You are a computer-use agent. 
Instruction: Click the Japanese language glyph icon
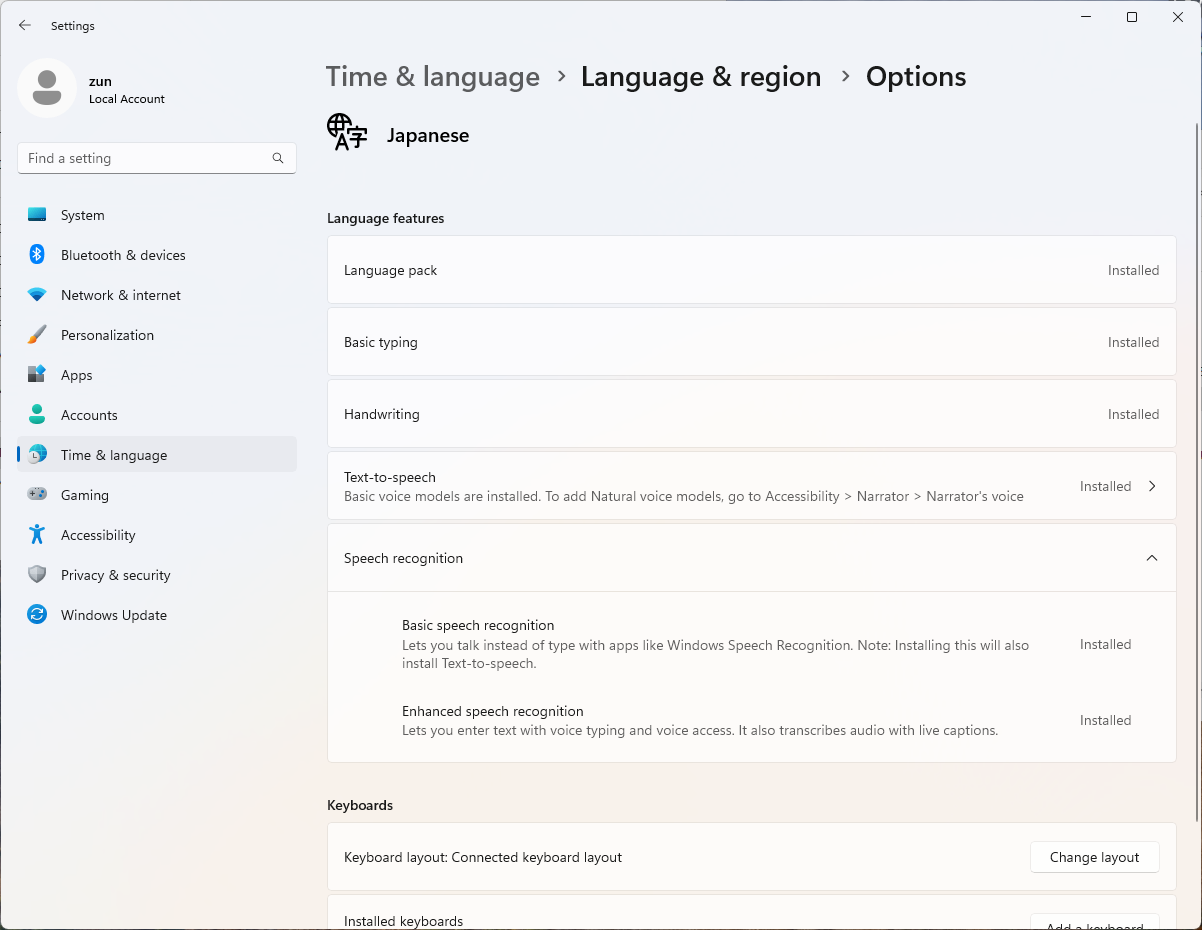point(347,132)
